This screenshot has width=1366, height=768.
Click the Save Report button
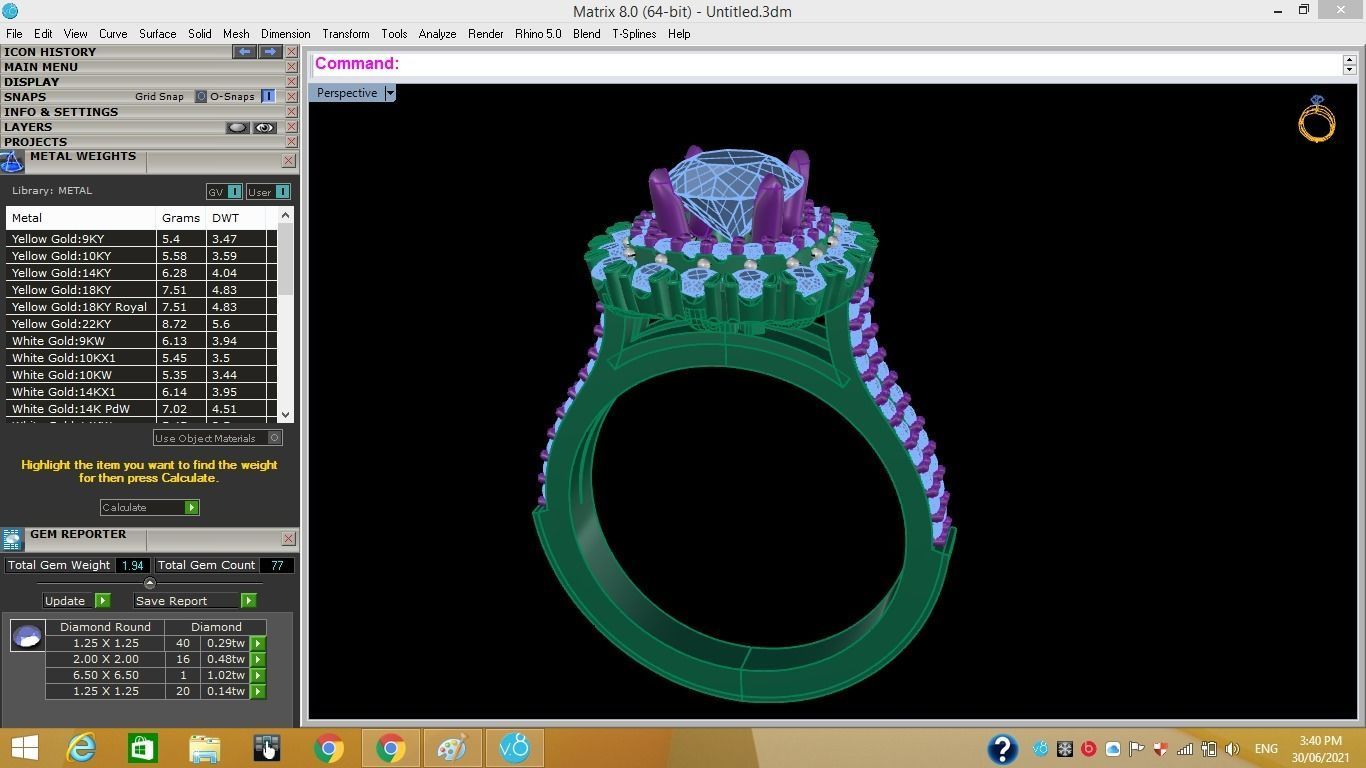[x=195, y=601]
